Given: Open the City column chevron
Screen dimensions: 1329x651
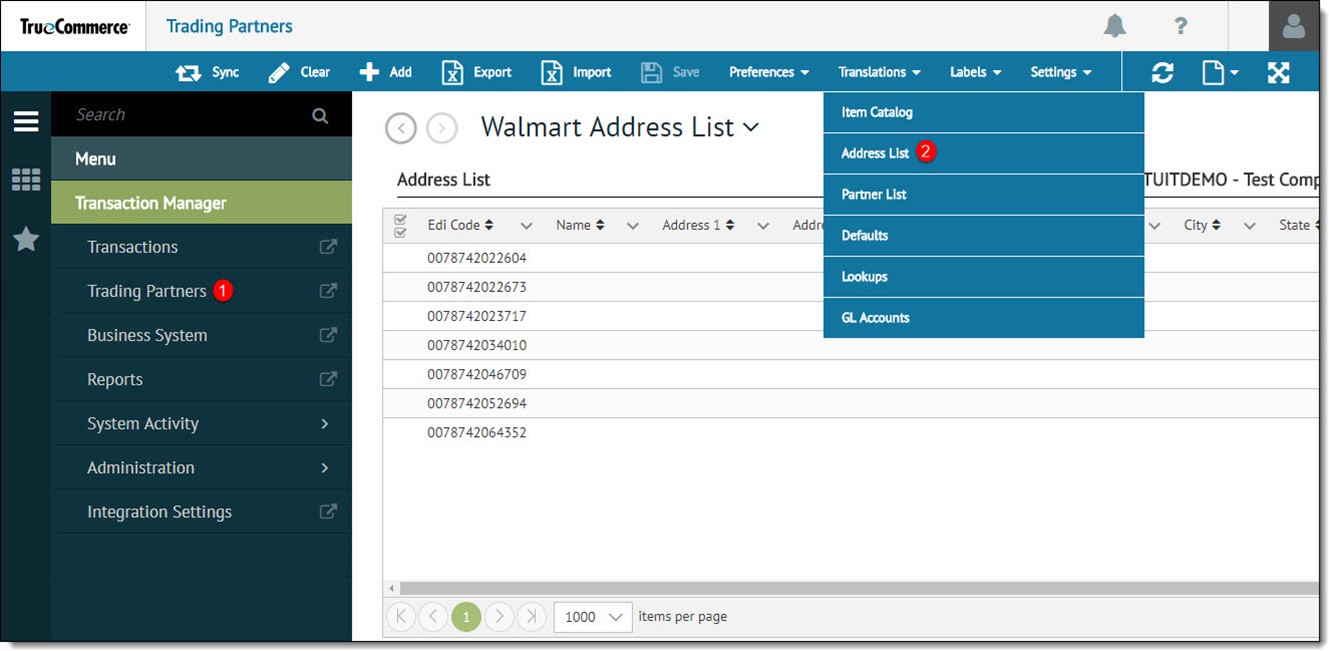Looking at the screenshot, I should [1250, 226].
